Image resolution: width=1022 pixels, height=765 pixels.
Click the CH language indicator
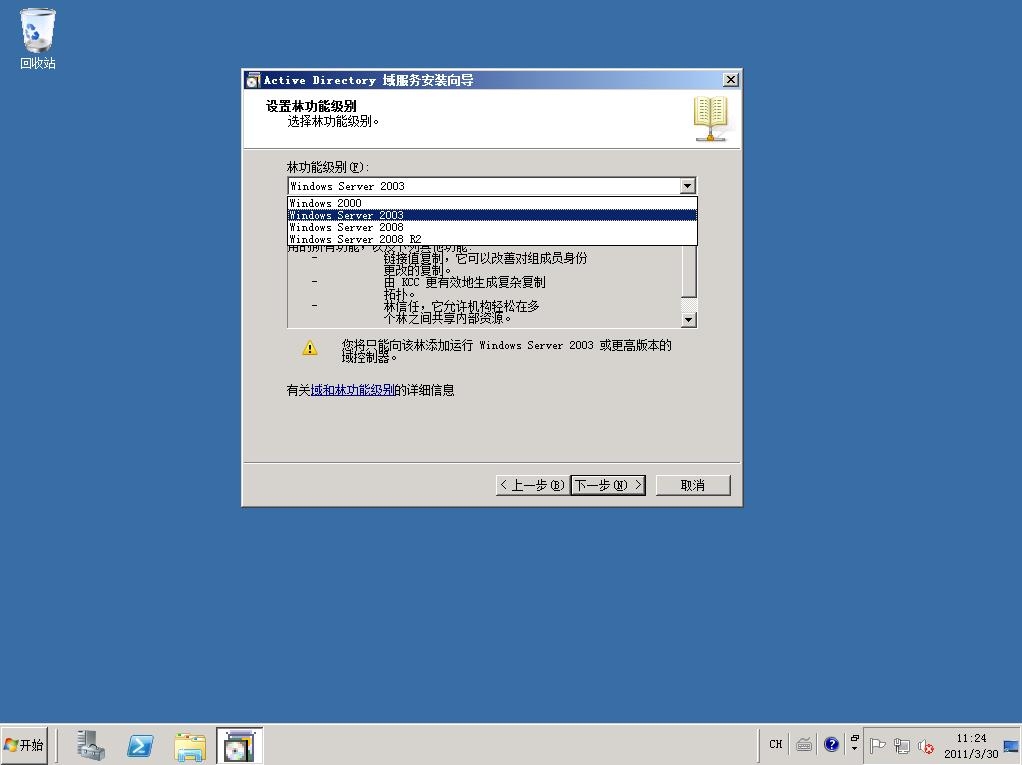click(x=775, y=744)
